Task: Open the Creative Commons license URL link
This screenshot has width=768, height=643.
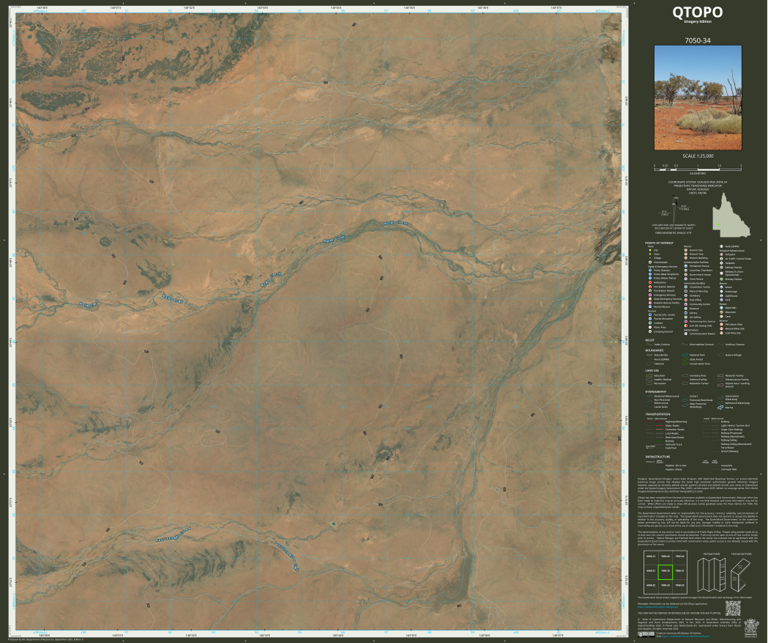Action: coord(685,636)
